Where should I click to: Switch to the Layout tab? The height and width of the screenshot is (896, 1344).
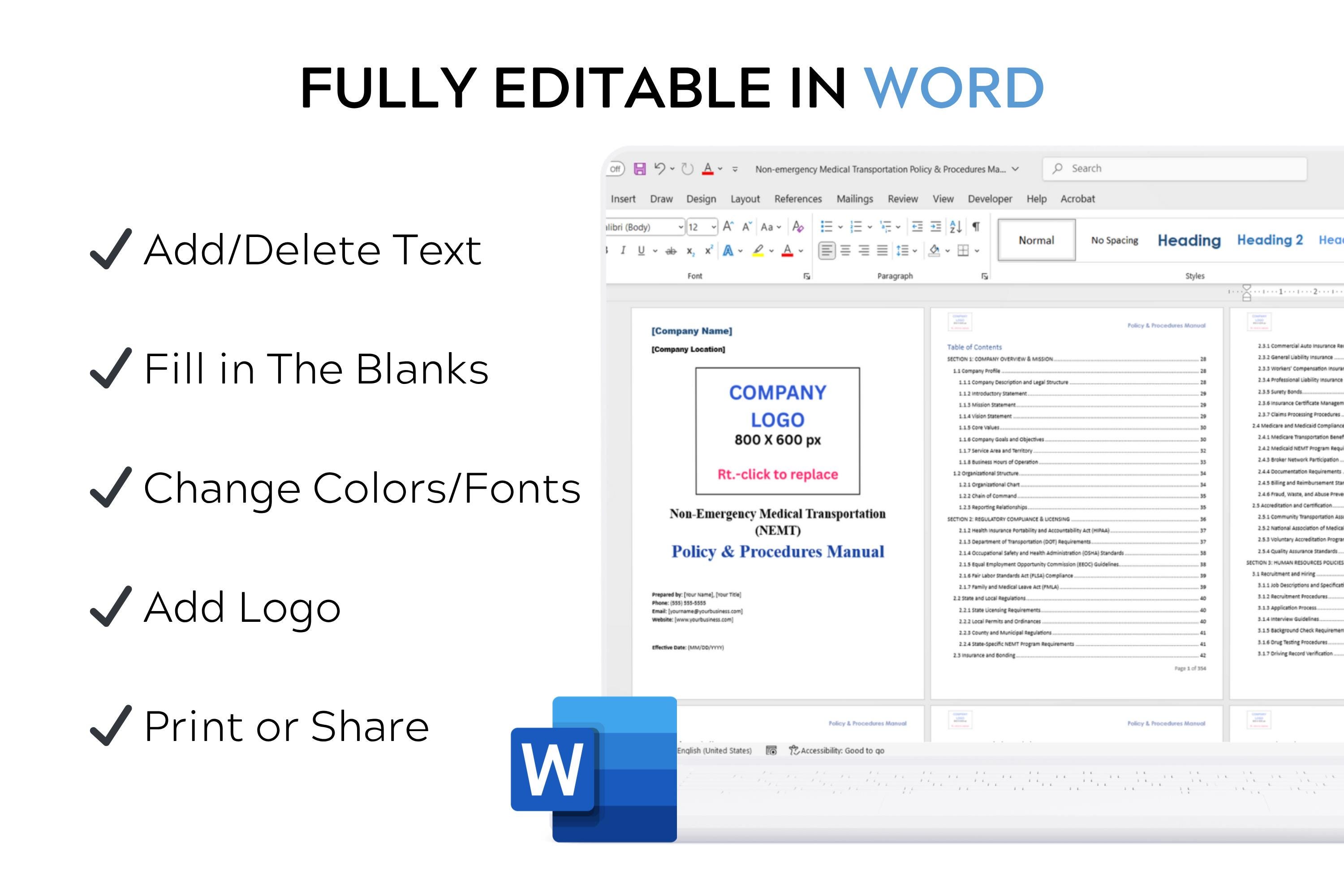[745, 199]
